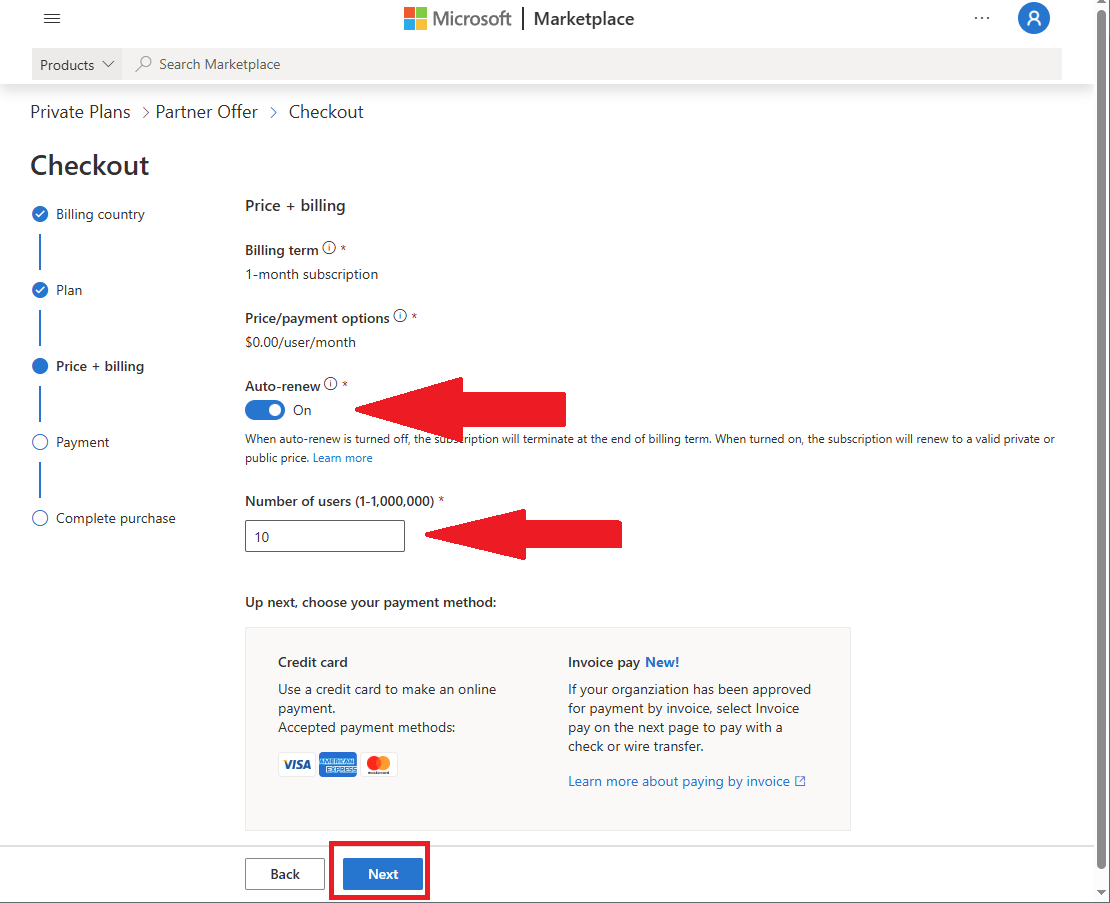Focus the Number of users field
Viewport: 1110px width, 903px height.
[325, 536]
